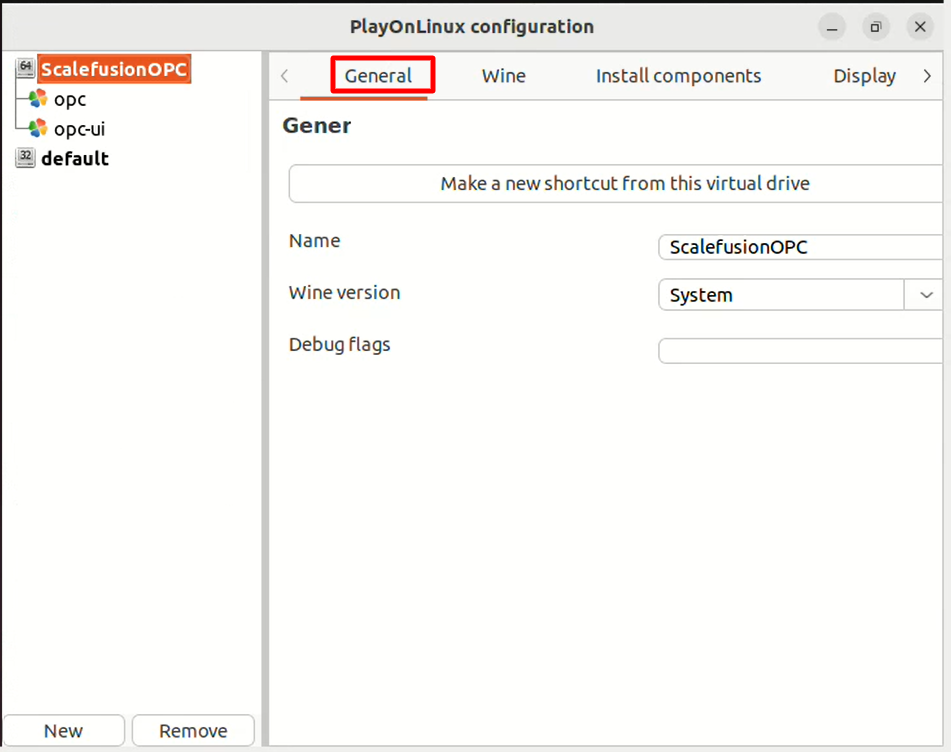Click the Name label text
Screen dimensions: 951x752
click(314, 241)
